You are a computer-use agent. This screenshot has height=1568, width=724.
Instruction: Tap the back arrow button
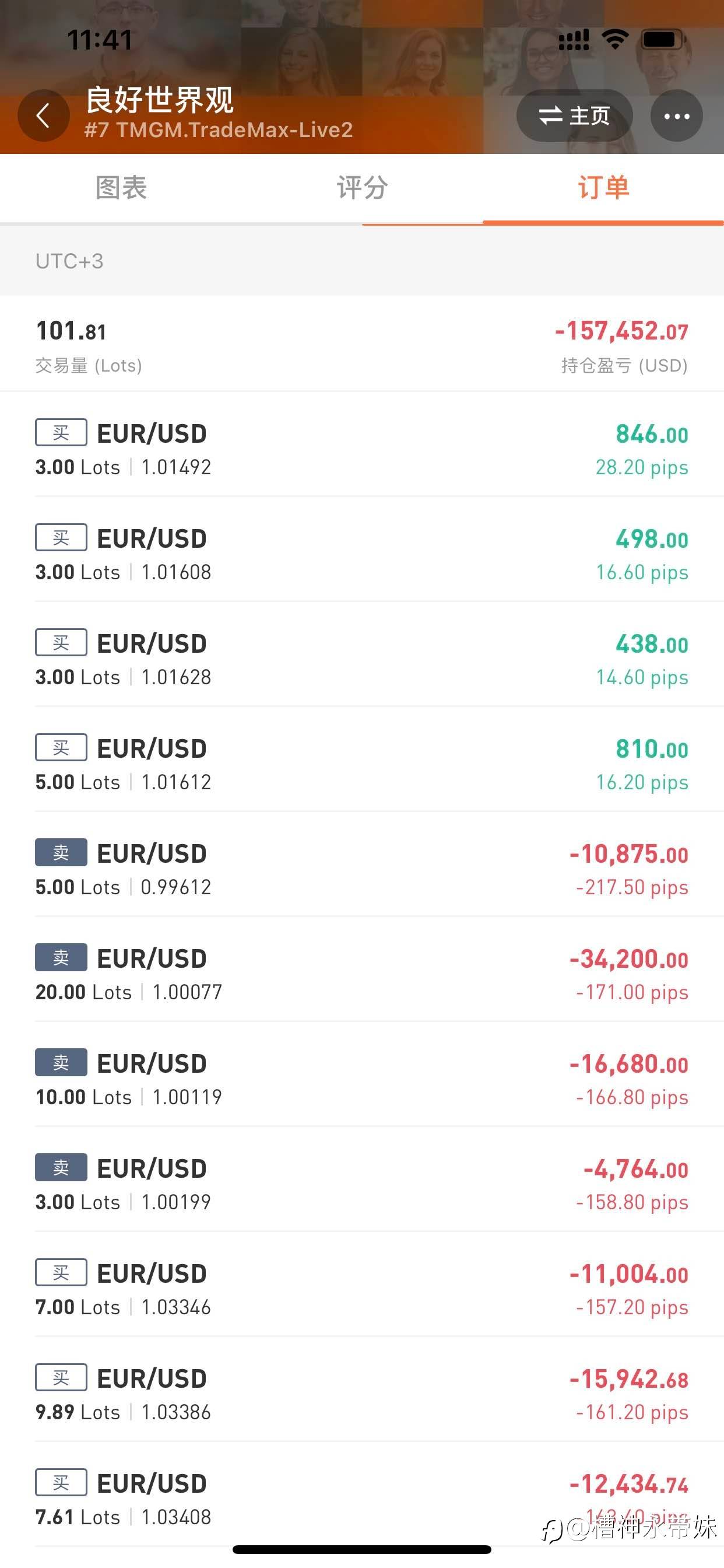pyautogui.click(x=43, y=116)
